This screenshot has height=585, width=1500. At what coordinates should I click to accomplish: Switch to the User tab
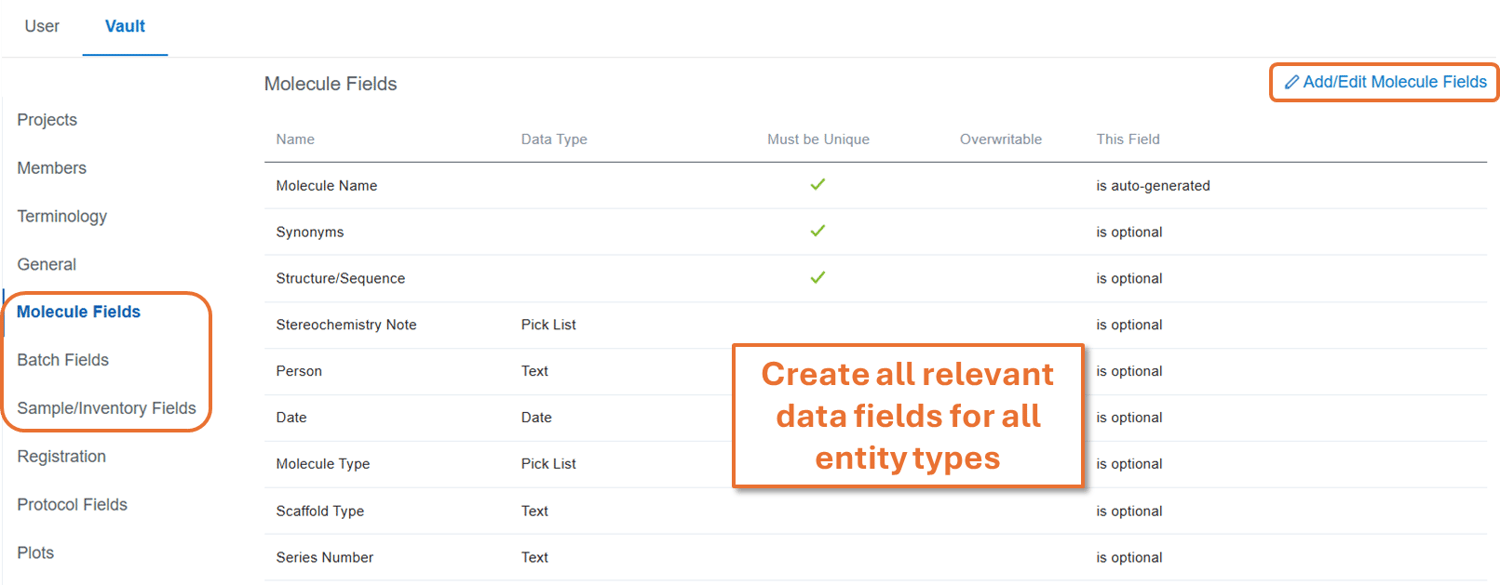(x=42, y=27)
